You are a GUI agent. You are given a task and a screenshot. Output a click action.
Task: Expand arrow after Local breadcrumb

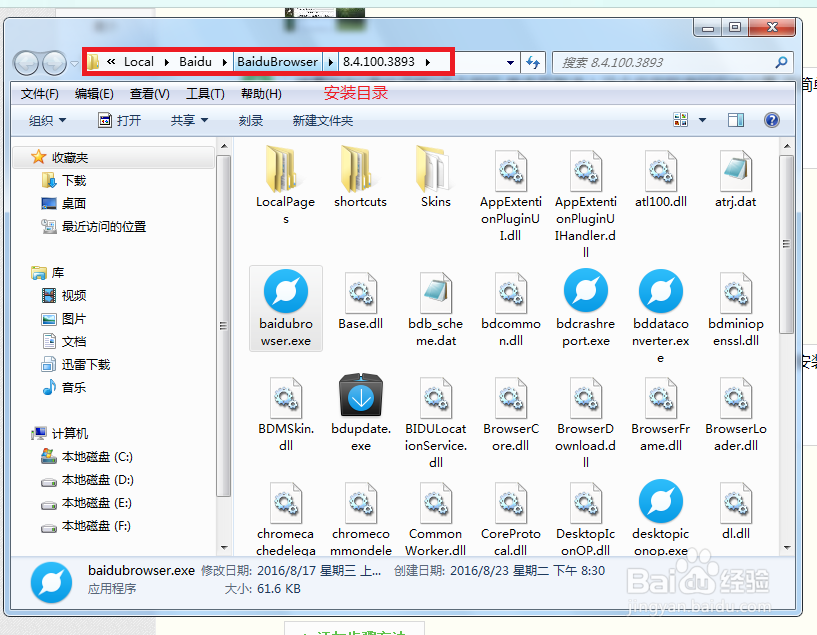pyautogui.click(x=167, y=63)
